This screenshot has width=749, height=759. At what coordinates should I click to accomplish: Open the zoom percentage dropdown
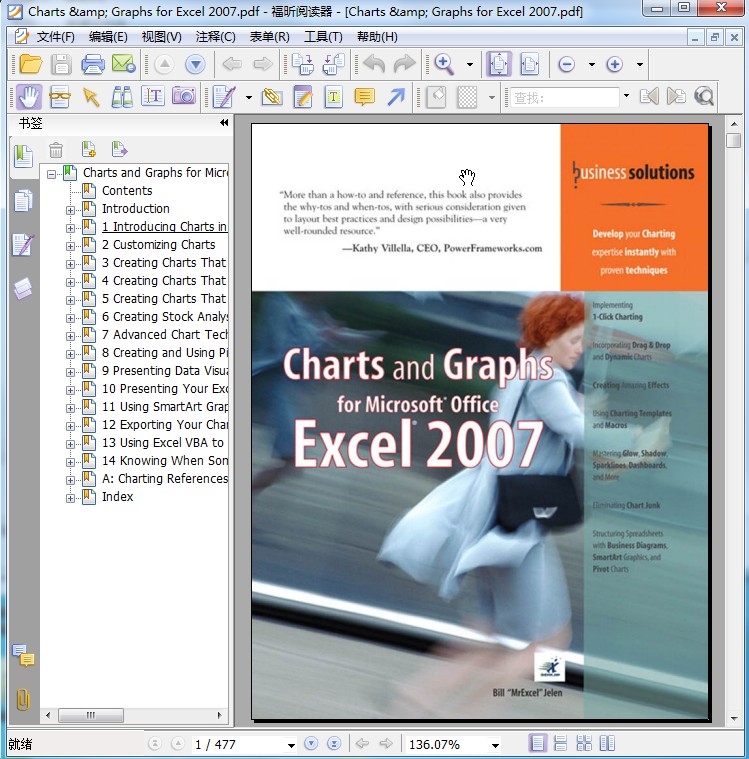(x=494, y=745)
